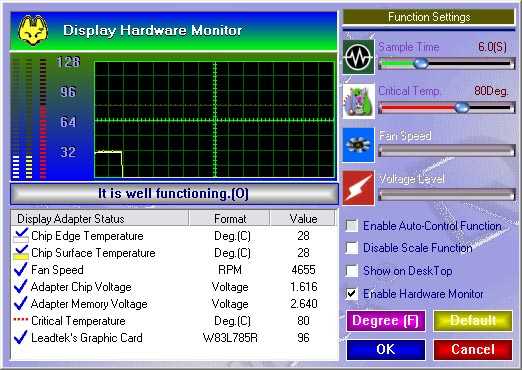Select the Voltage Level lightning icon
Viewport: 522px width, 370px height.
(x=358, y=188)
